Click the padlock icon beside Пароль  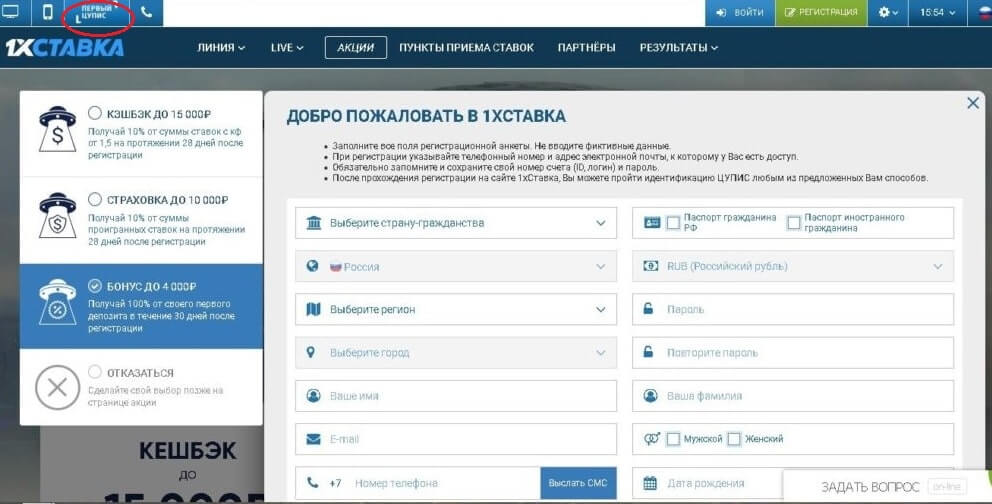(648, 309)
